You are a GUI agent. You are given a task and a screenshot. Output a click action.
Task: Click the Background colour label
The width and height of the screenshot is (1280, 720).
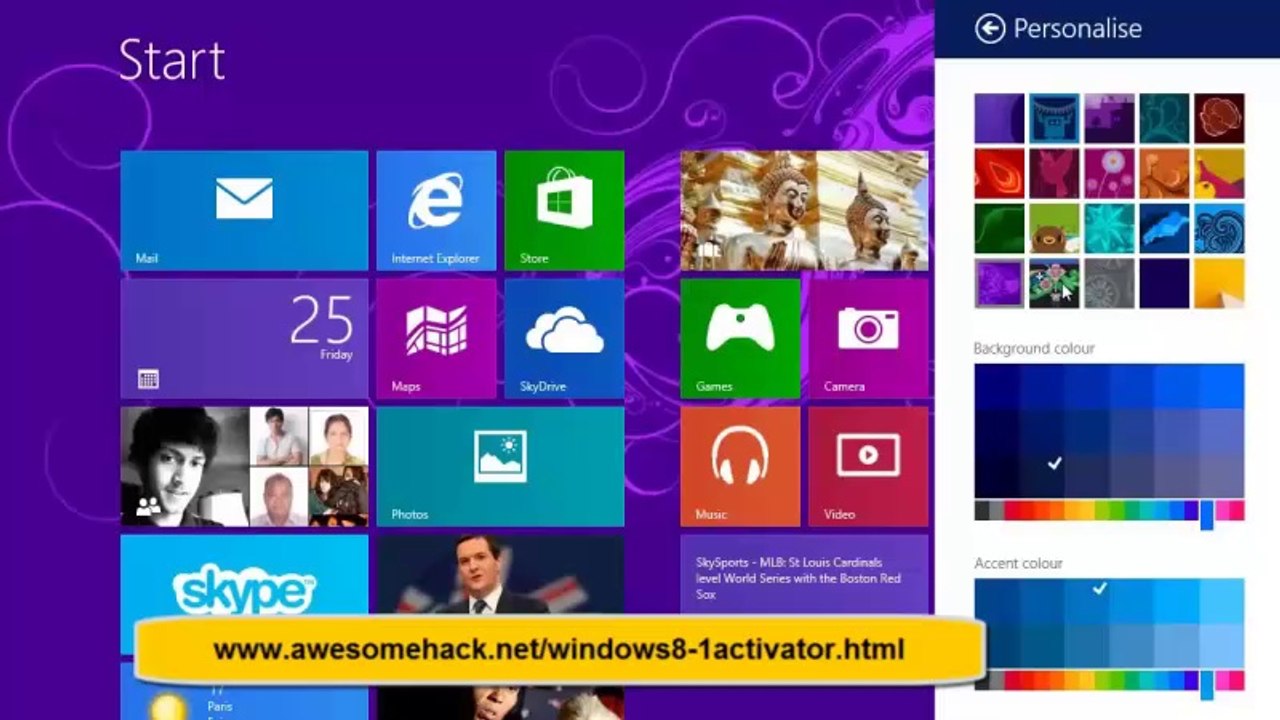pos(1034,348)
